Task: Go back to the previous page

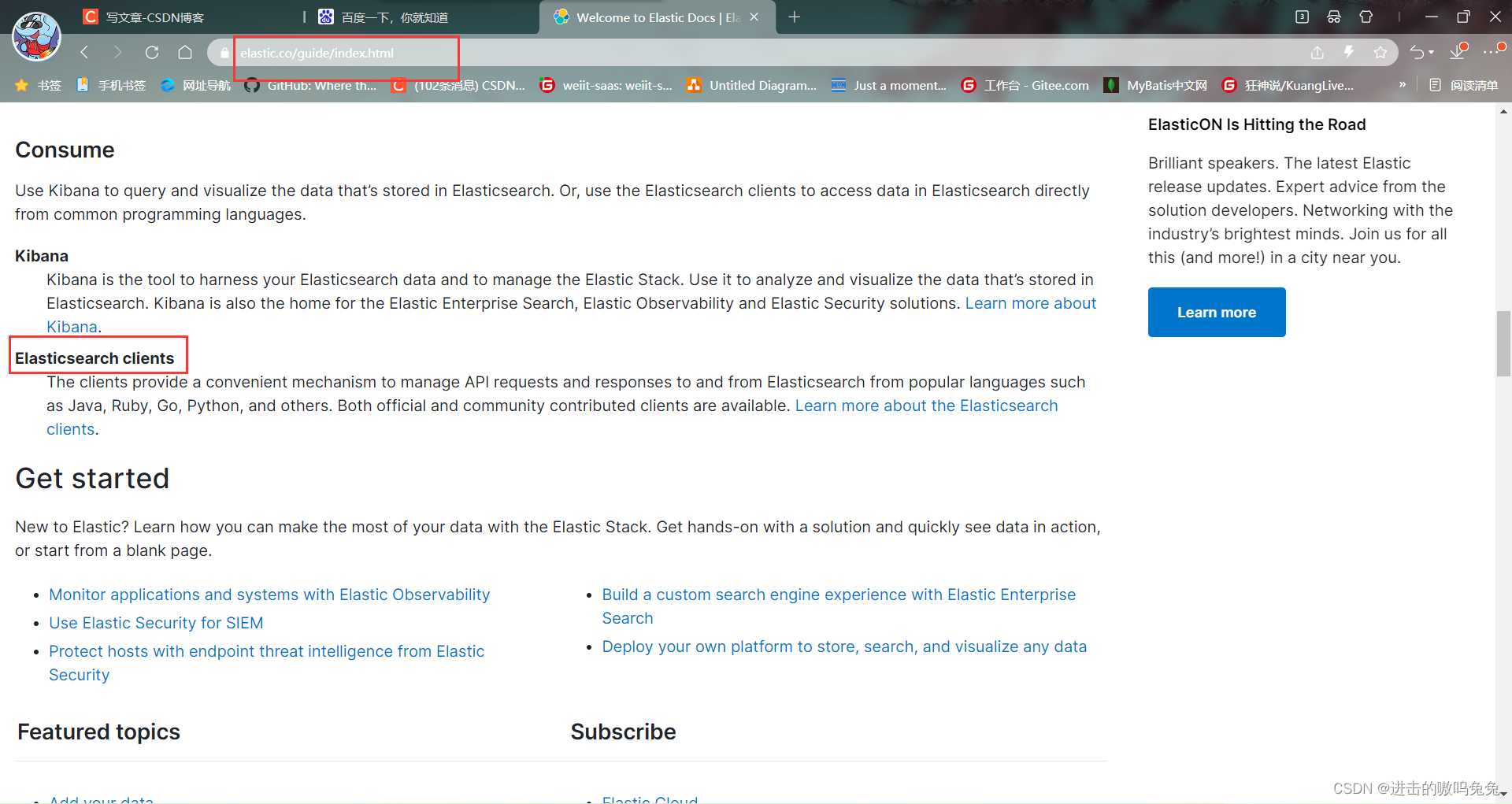Action: (x=85, y=52)
